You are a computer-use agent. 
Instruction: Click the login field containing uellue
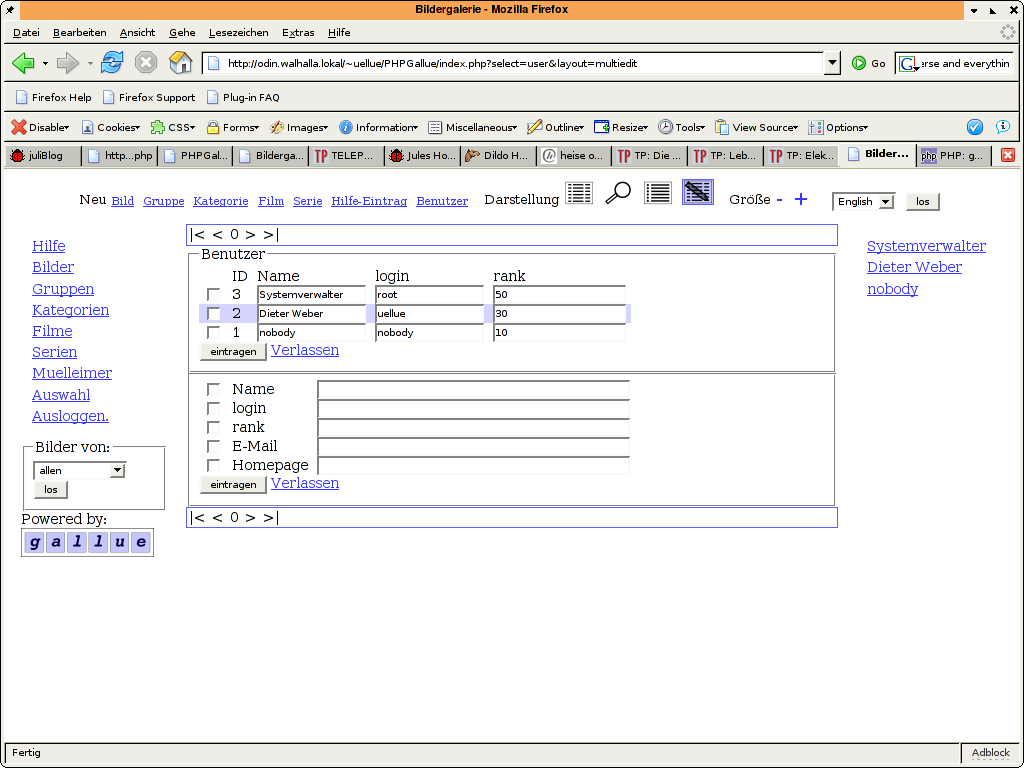429,314
